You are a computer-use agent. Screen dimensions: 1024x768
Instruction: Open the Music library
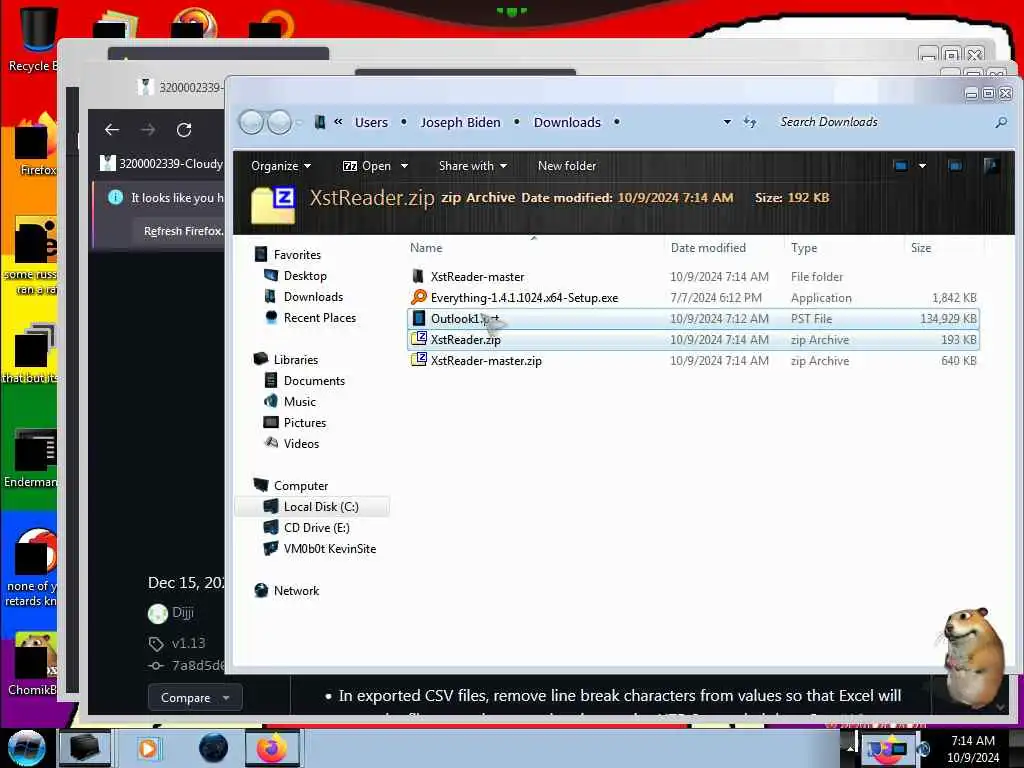(x=300, y=402)
